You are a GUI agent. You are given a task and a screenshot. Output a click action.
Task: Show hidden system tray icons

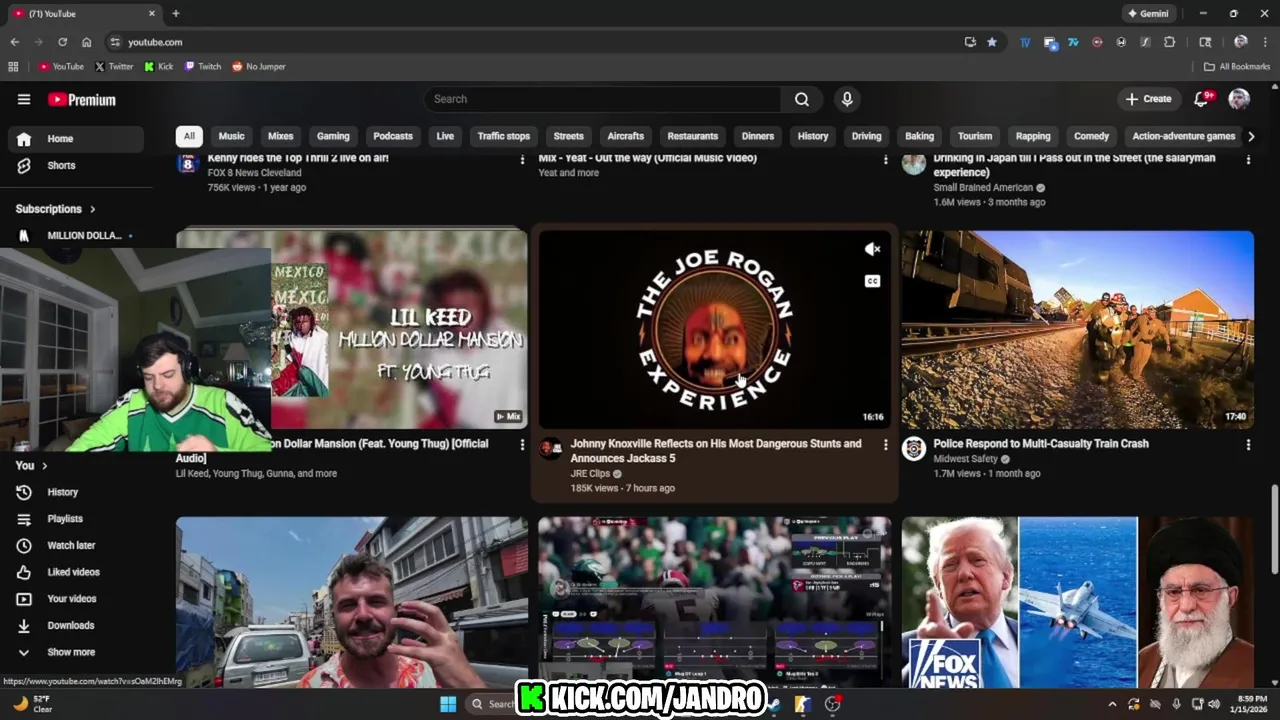[x=1112, y=704]
